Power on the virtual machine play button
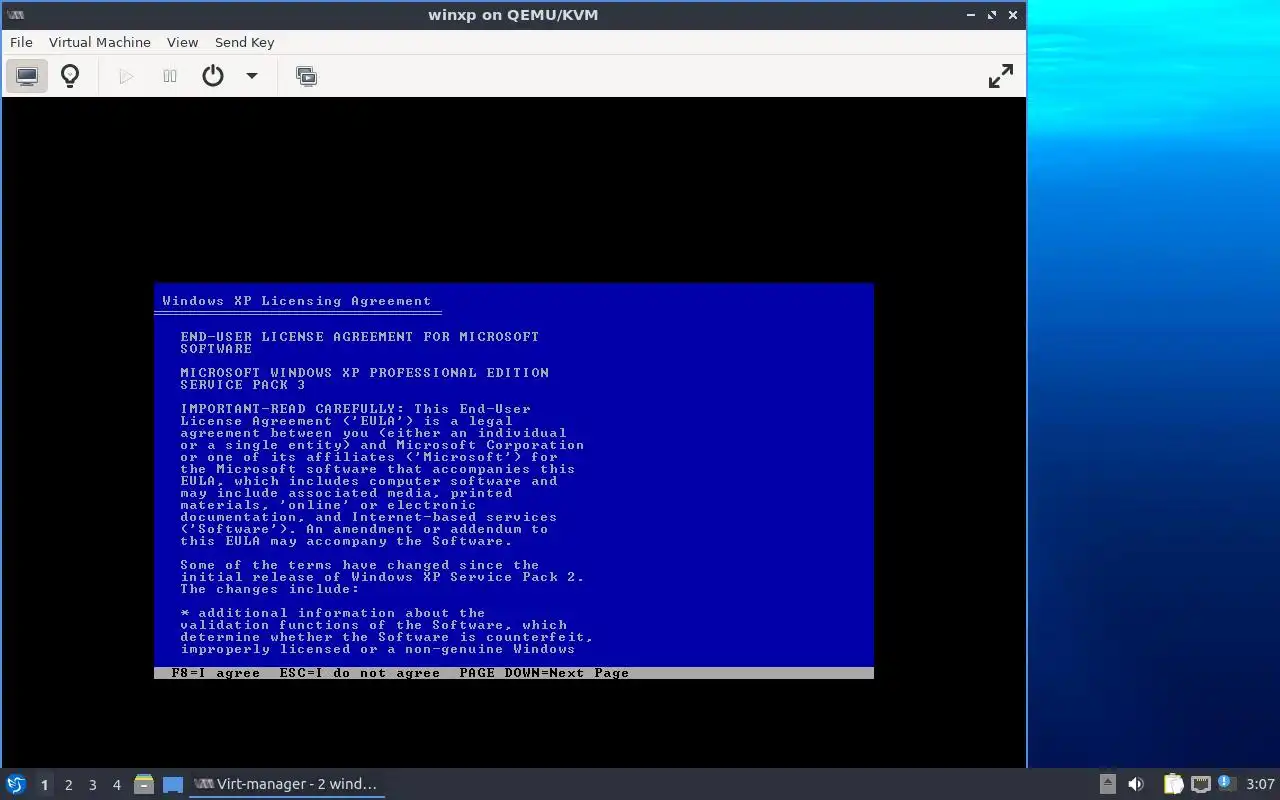1280x800 pixels. click(x=126, y=76)
